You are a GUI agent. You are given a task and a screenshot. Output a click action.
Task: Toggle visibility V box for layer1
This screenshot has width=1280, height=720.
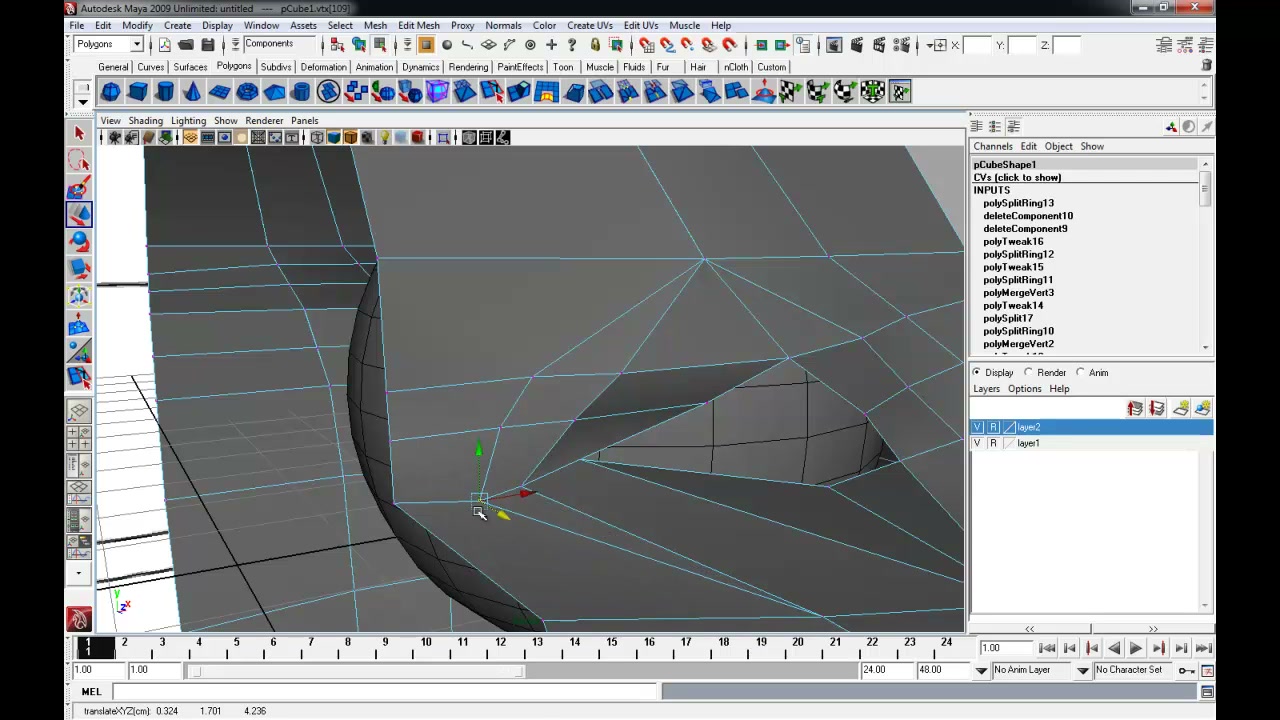(977, 443)
